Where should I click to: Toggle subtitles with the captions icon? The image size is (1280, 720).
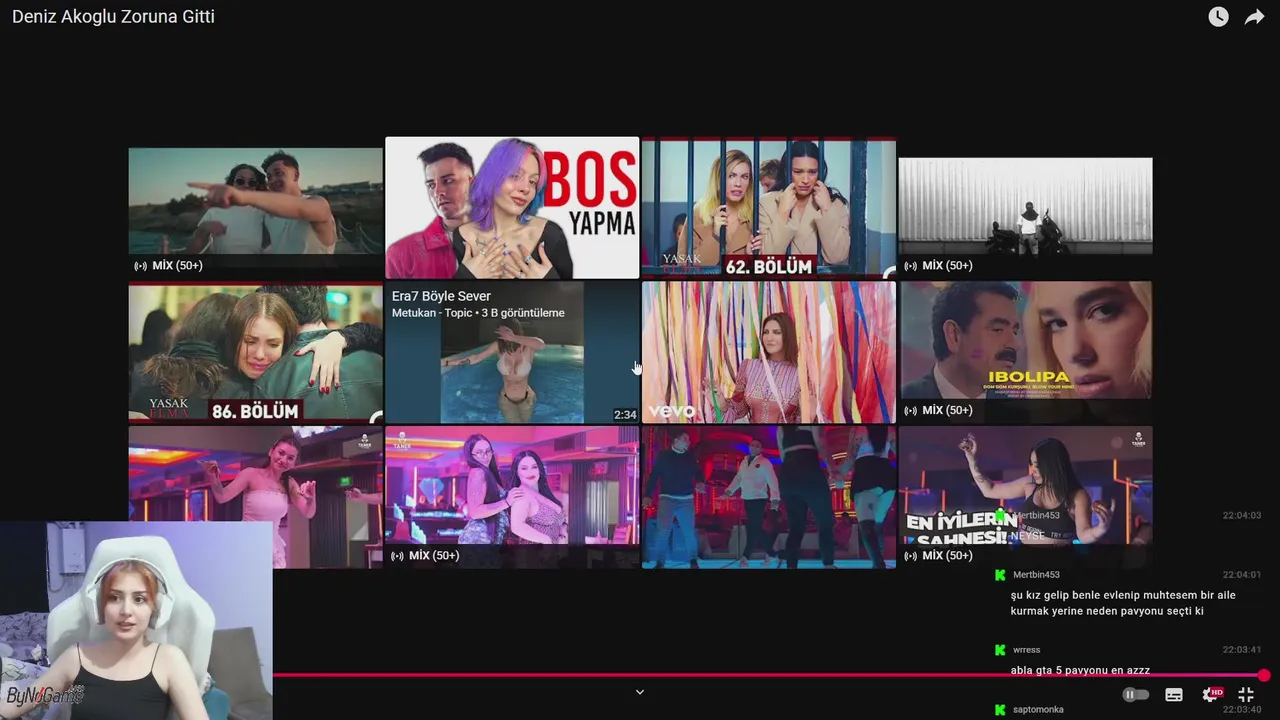pyautogui.click(x=1174, y=695)
